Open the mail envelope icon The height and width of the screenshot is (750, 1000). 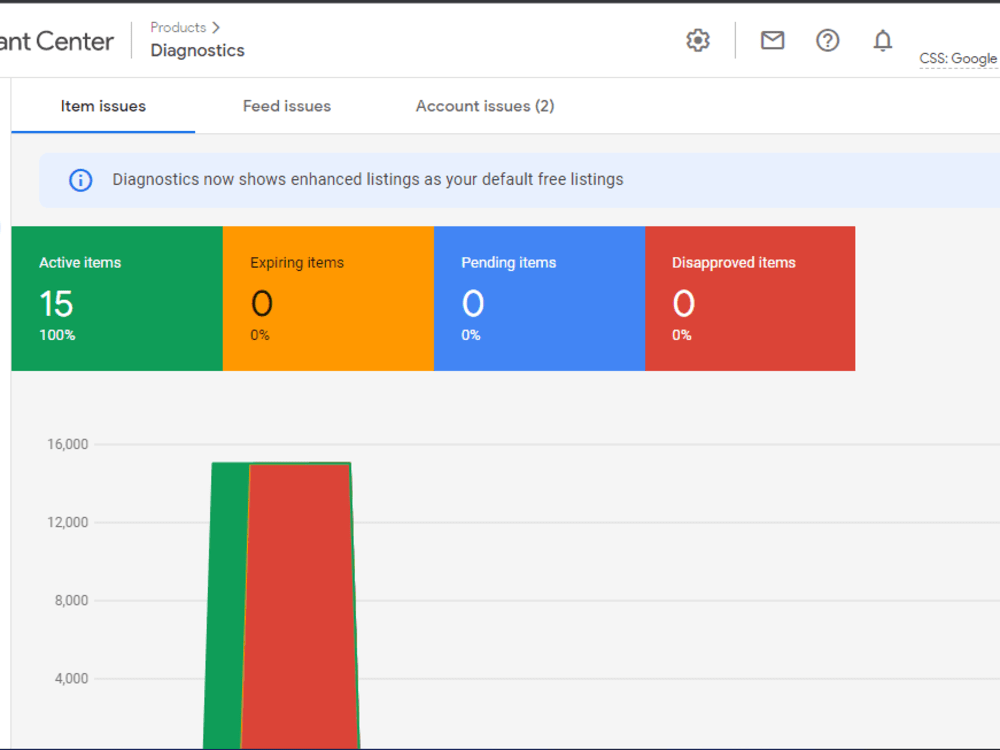point(772,40)
